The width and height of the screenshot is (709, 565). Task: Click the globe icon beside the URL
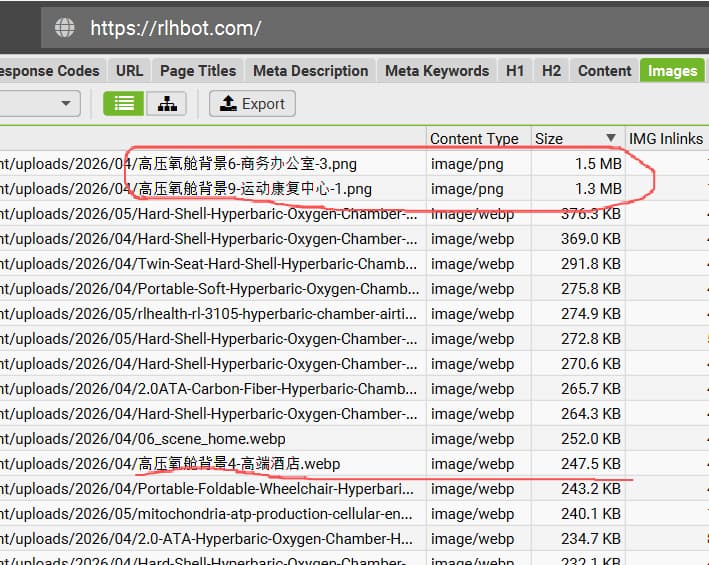pos(65,28)
